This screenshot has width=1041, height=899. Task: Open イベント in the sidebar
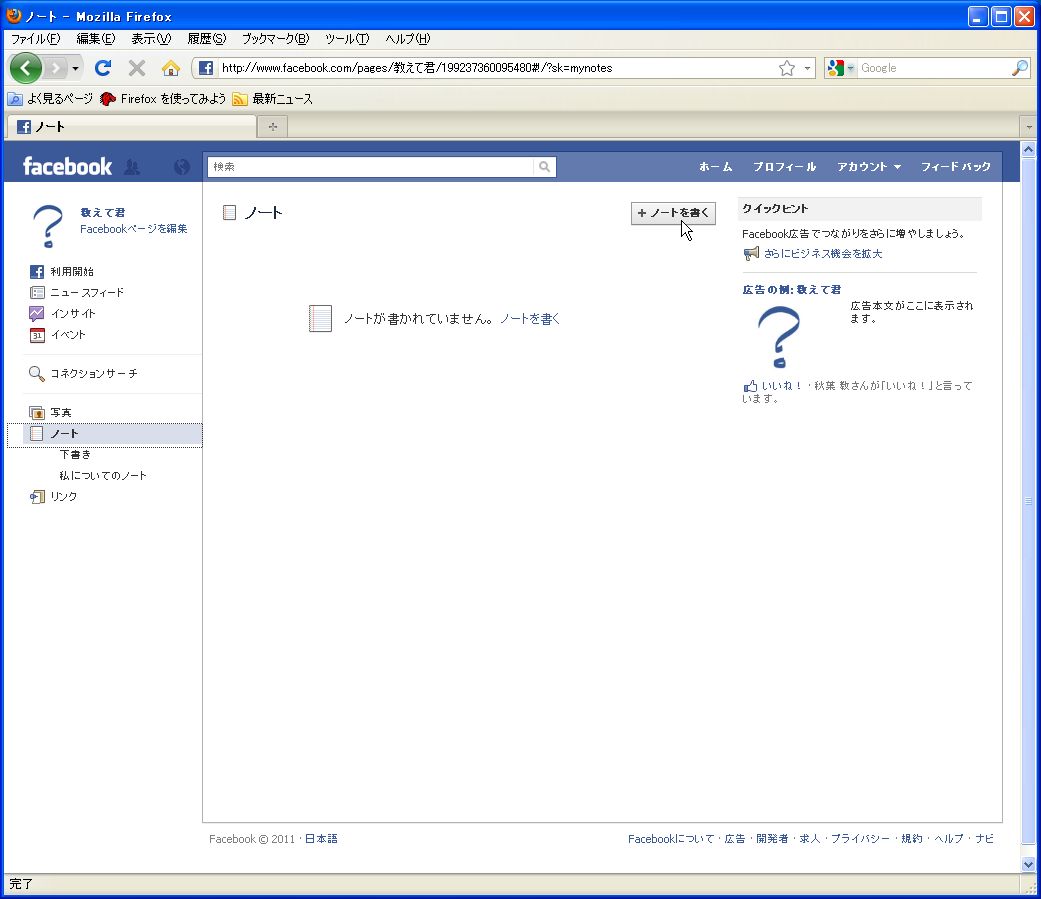coord(57,335)
